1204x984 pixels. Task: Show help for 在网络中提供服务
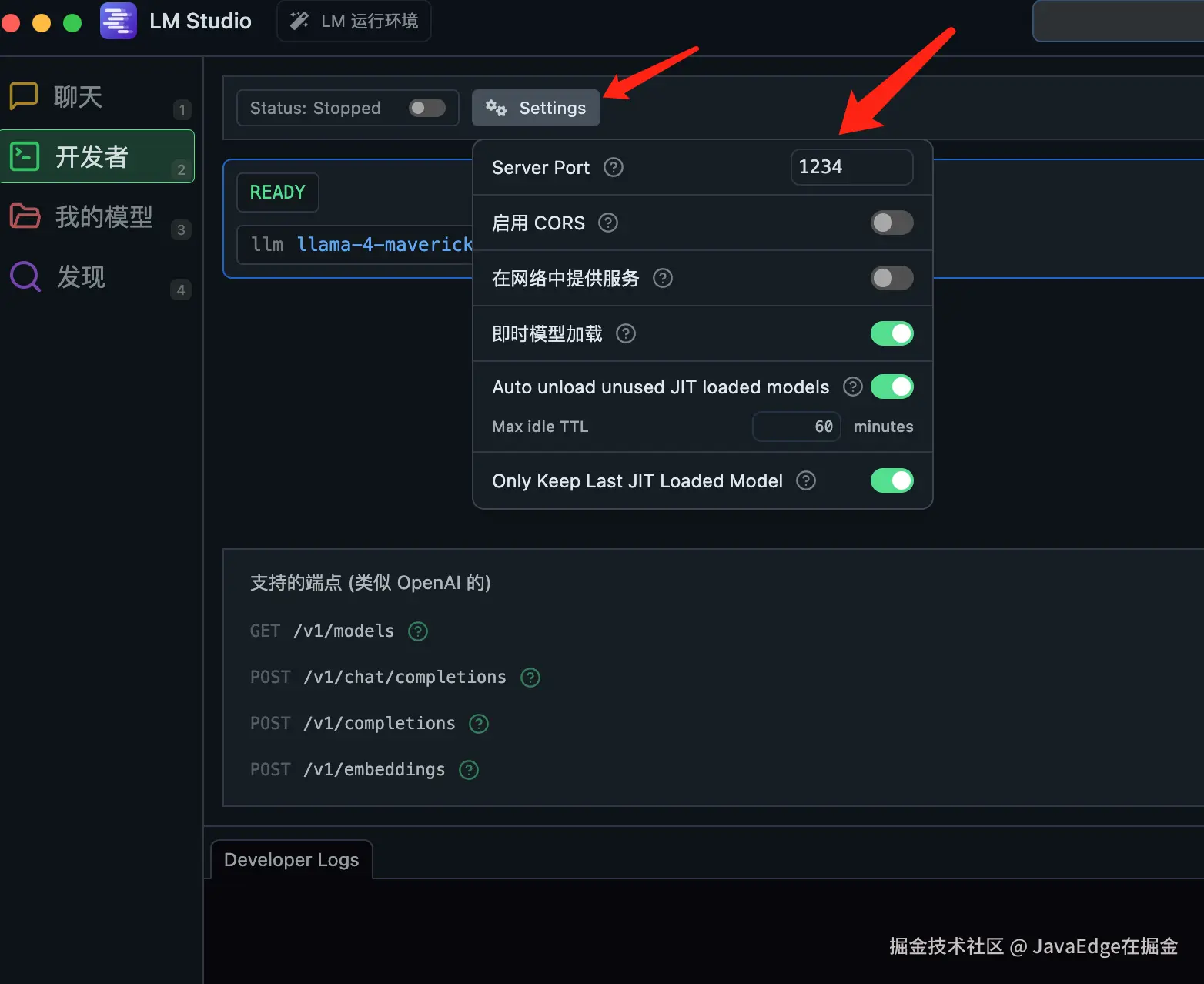[663, 278]
